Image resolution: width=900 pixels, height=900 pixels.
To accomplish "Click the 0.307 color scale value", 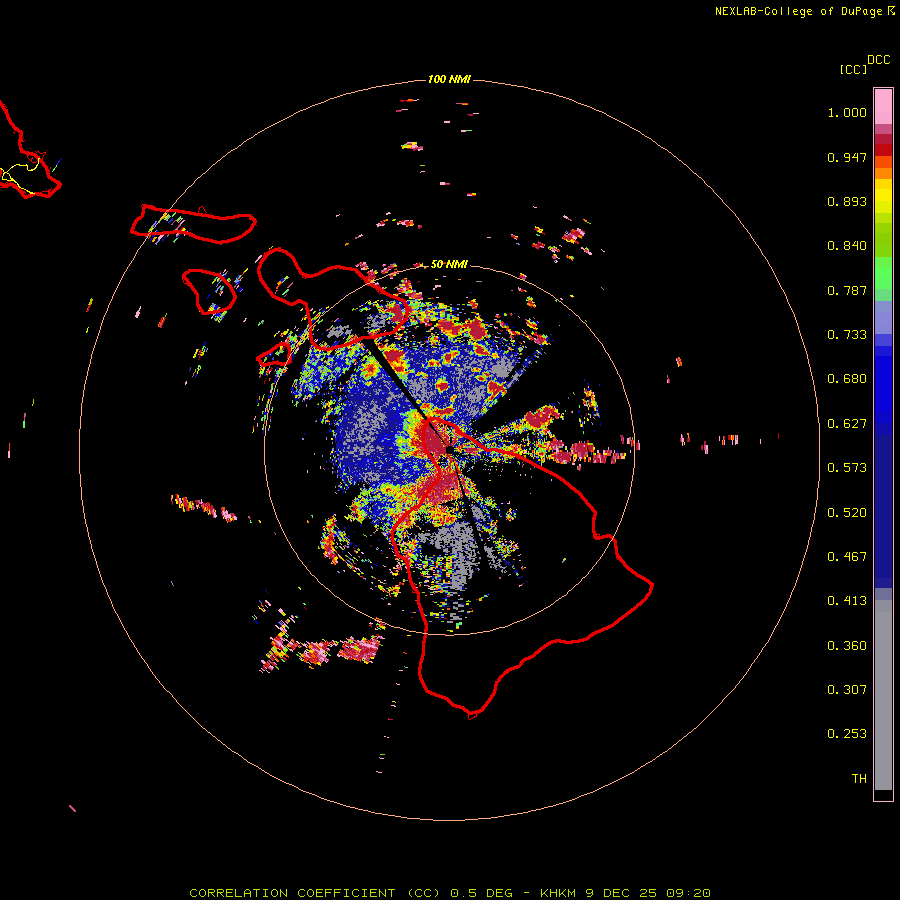I will coord(847,690).
